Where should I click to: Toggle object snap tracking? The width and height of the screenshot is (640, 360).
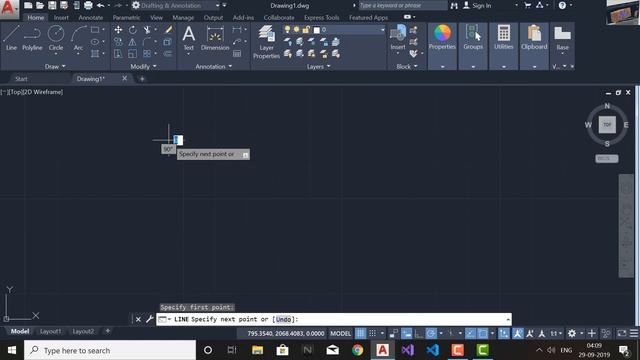(x=470, y=333)
